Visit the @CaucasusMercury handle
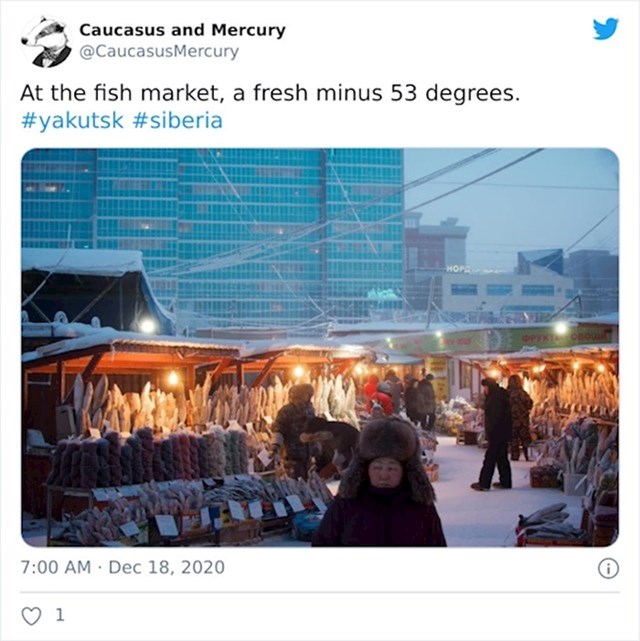Viewport: 640px width, 641px height. 159,52
